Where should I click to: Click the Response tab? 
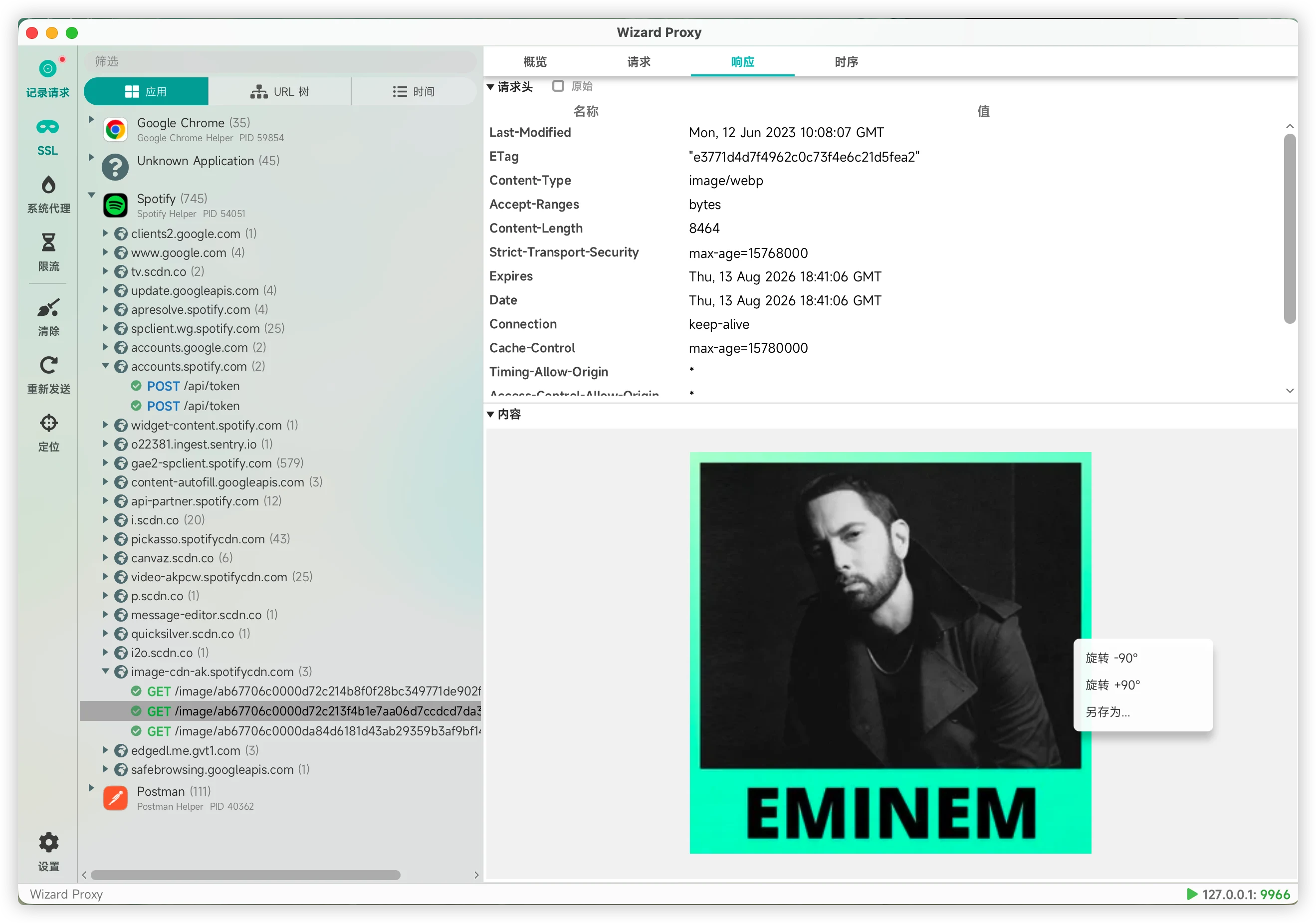tap(742, 61)
